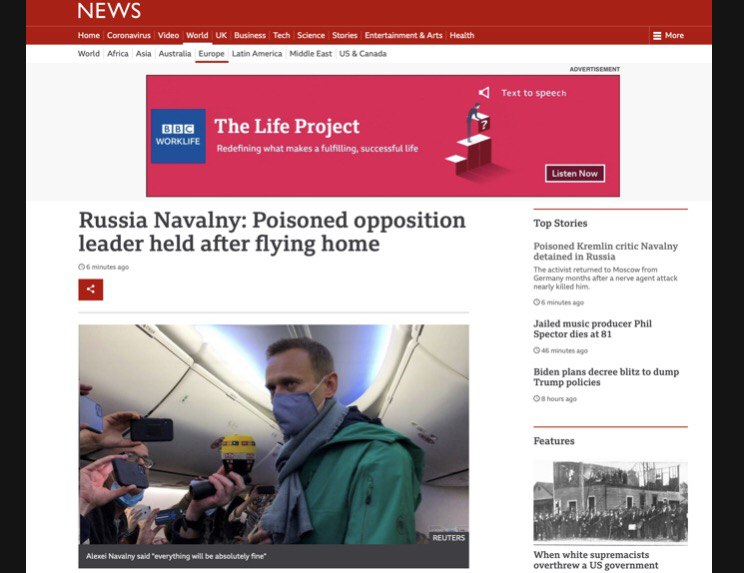Click the ad subtitle Redefining what makes fulfilling life
This screenshot has width=744, height=573.
point(317,148)
